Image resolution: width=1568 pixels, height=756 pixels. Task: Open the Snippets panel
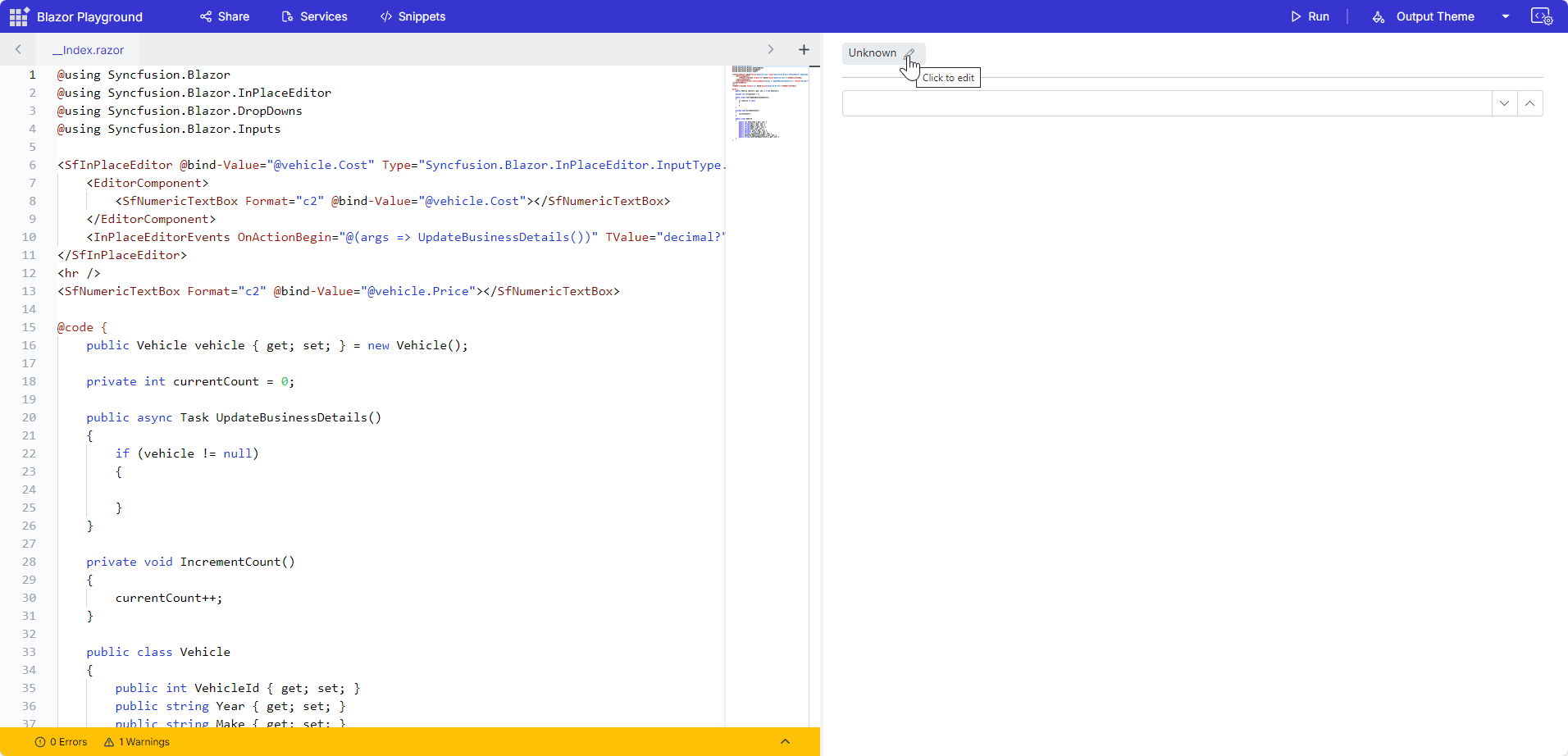point(413,16)
